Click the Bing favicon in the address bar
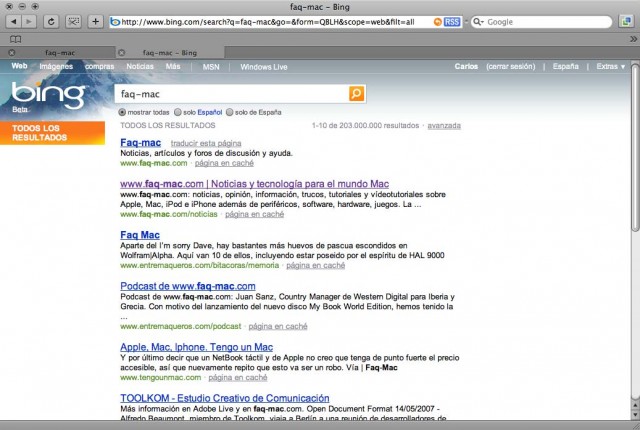This screenshot has width=640, height=430. pos(116,22)
